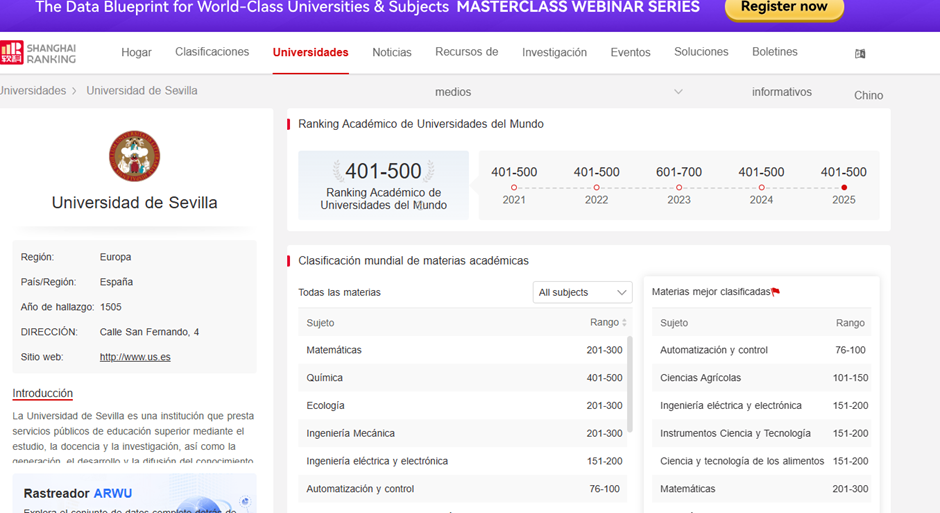
Task: Open the Investigación menu item
Action: [x=554, y=52]
